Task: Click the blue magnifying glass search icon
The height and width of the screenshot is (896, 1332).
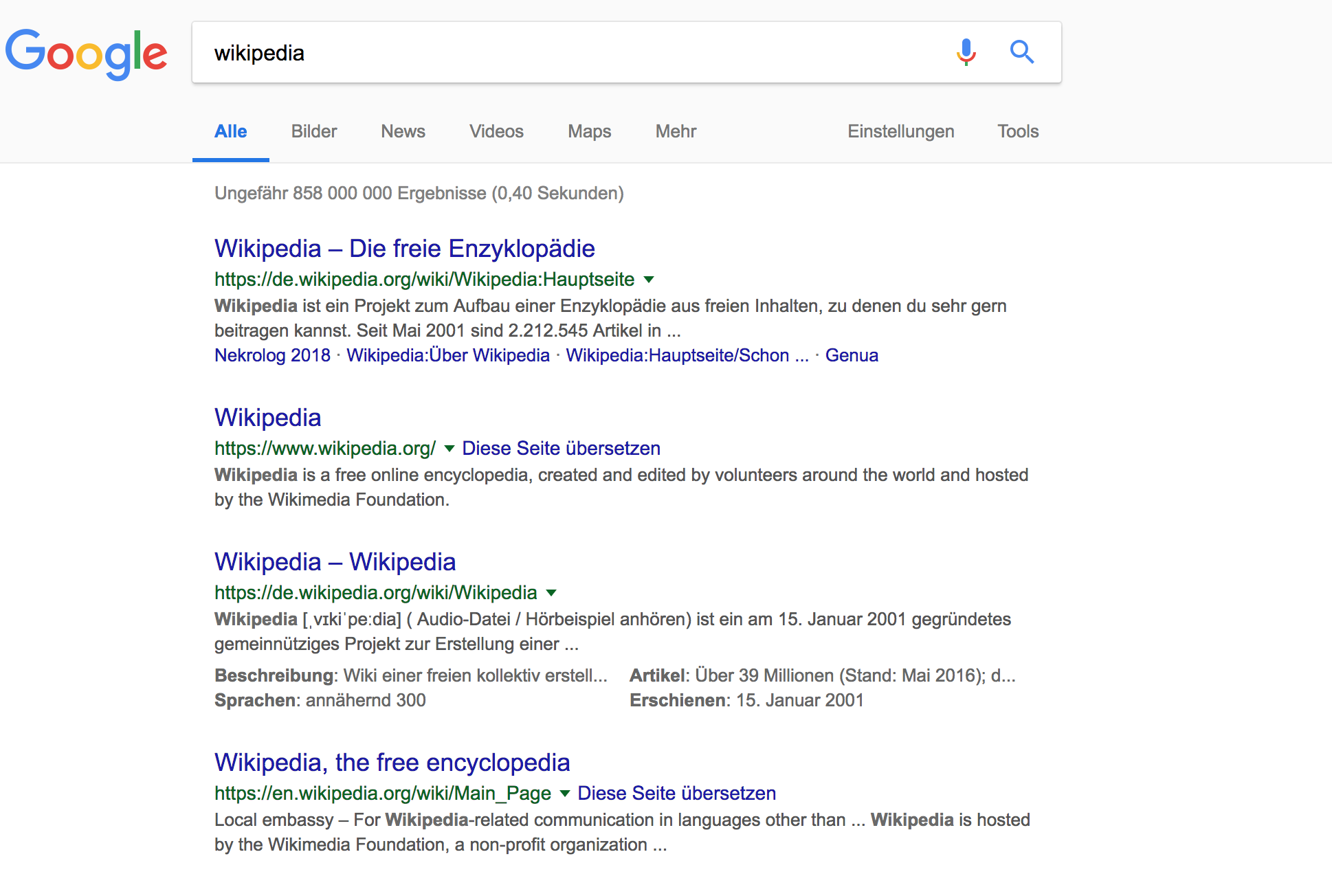Action: point(1021,52)
